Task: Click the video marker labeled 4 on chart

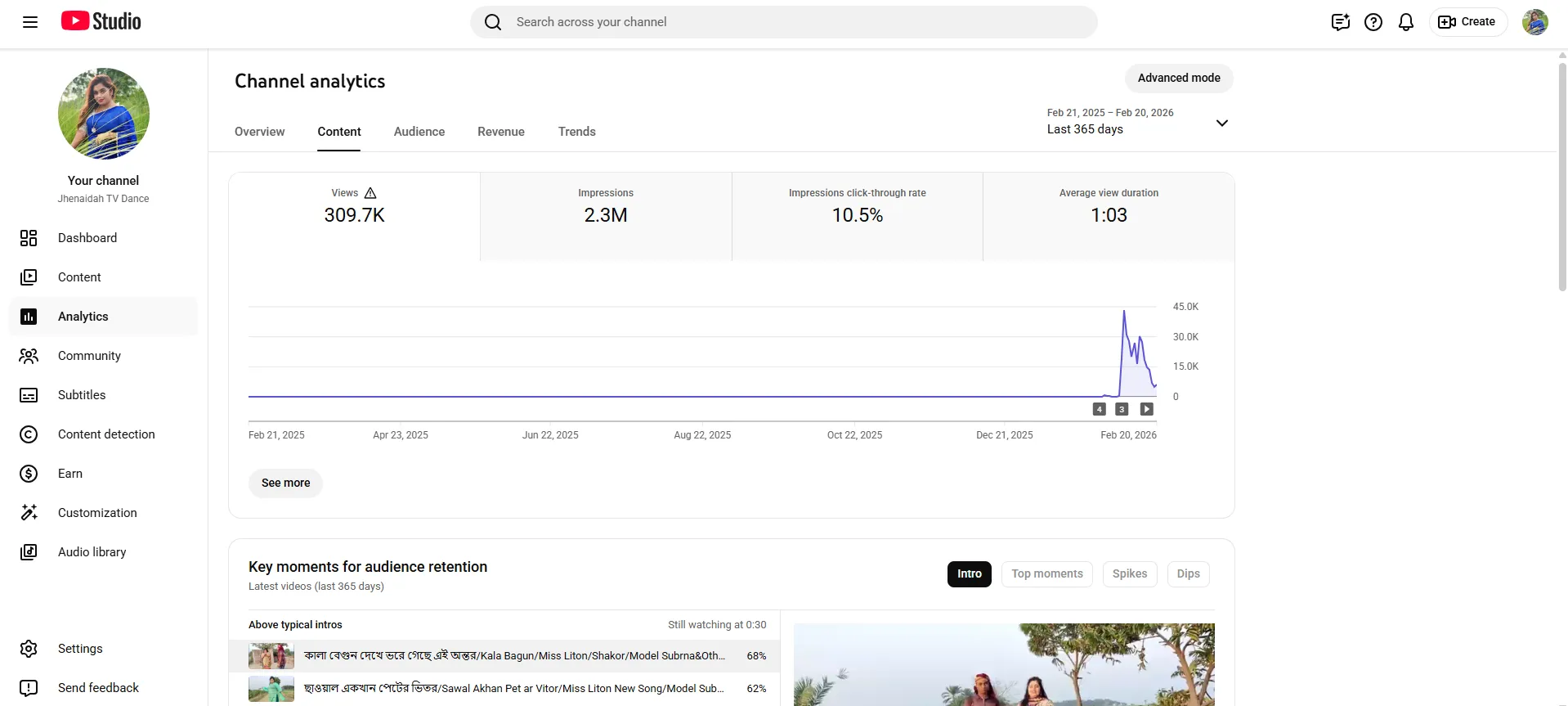Action: tap(1100, 409)
